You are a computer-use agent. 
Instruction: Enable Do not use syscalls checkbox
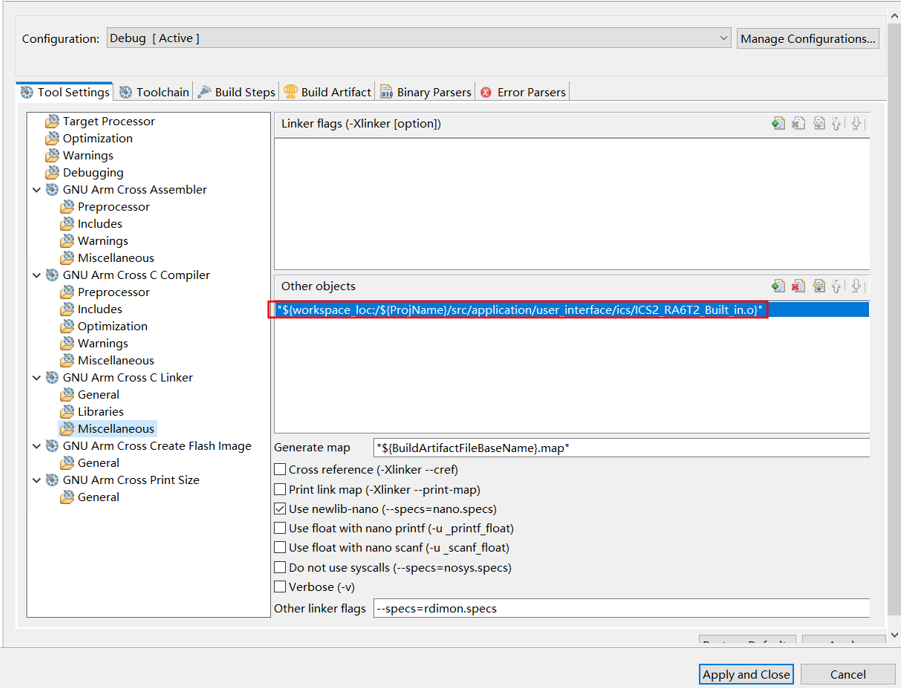[281, 568]
